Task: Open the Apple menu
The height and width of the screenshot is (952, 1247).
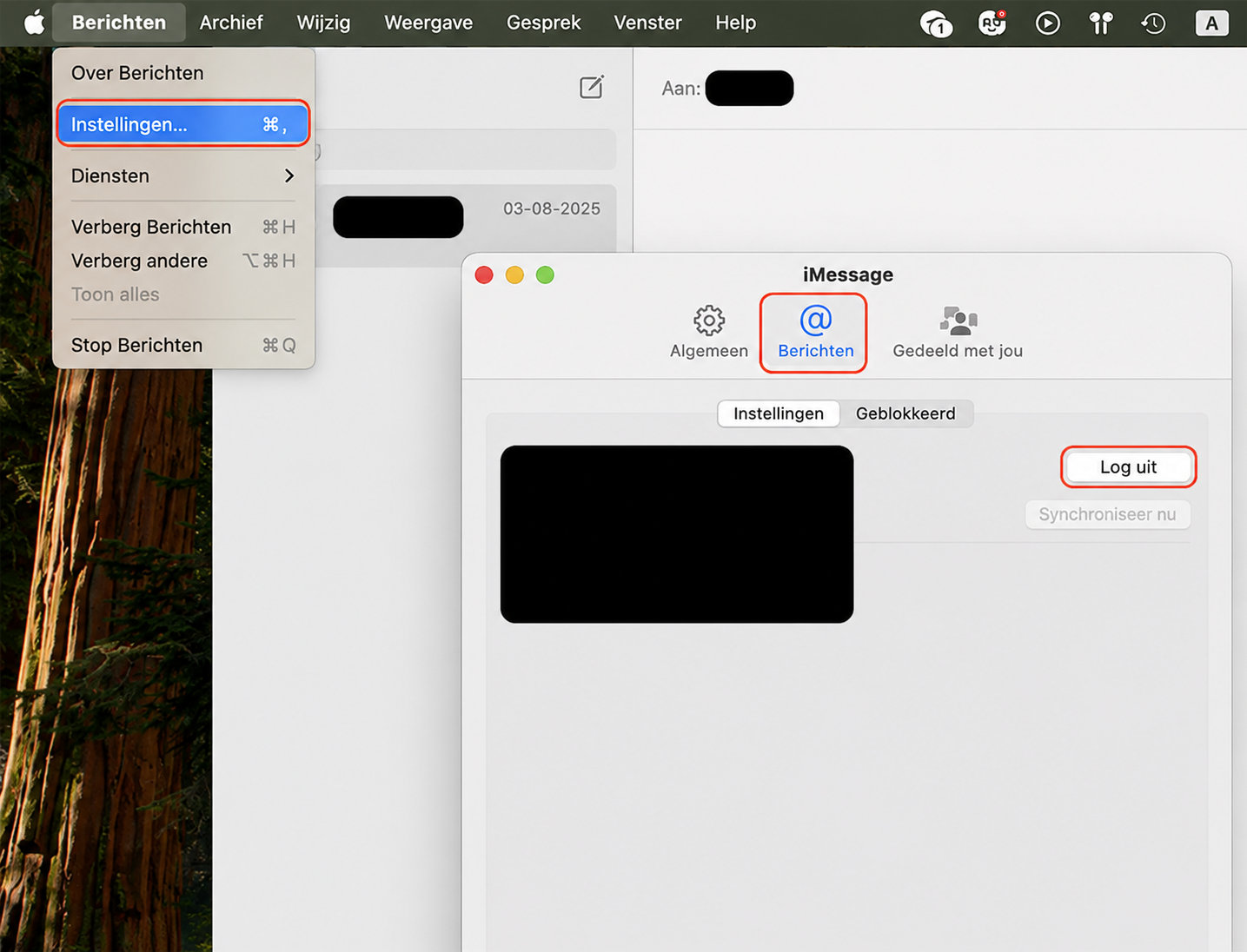Action: [x=34, y=23]
